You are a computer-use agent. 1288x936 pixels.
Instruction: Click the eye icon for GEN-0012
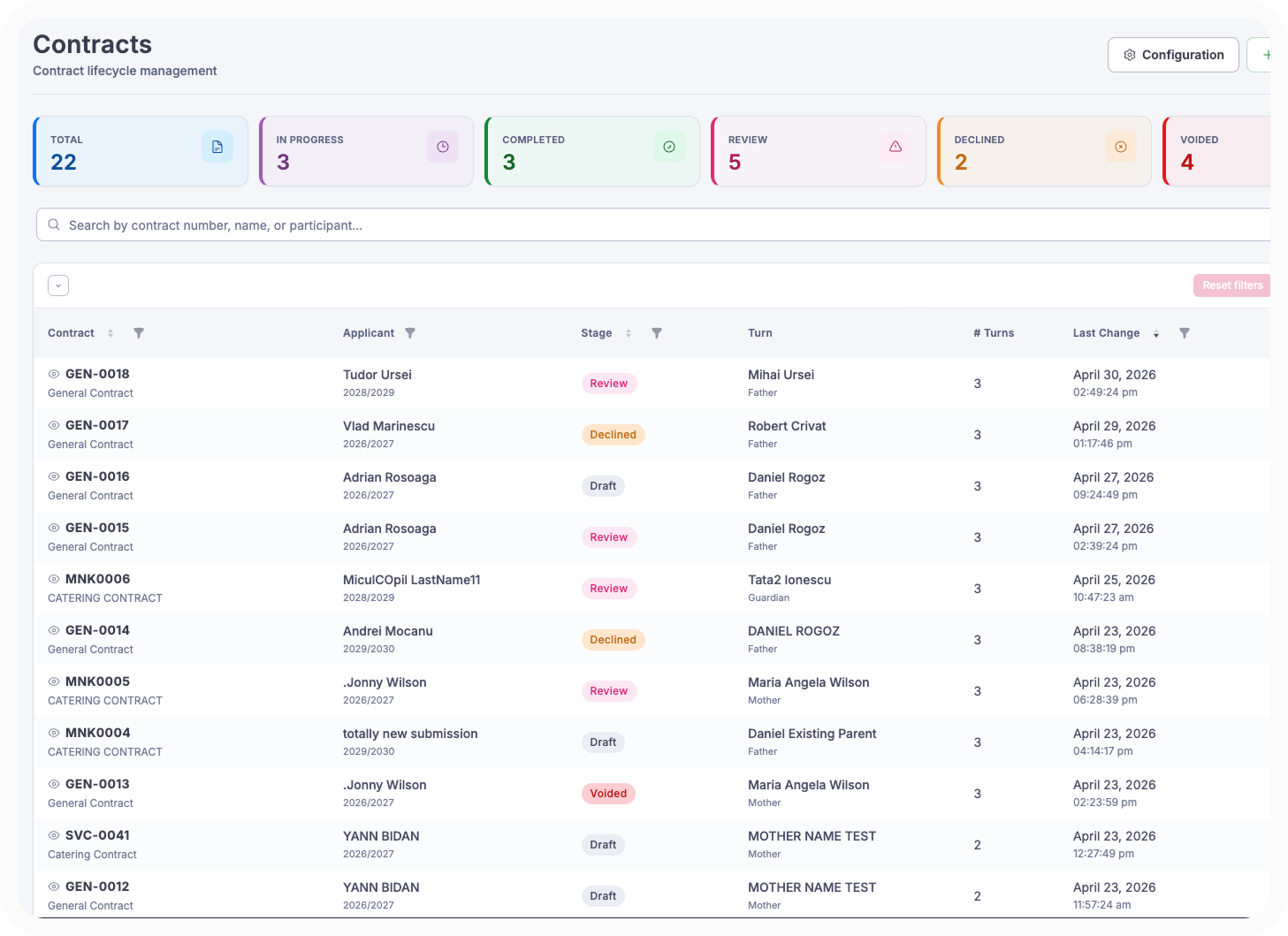(x=54, y=887)
